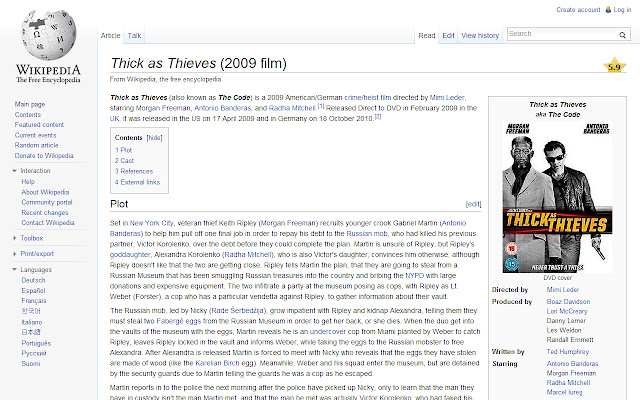
Task: Jump to 1 Plot in contents
Action: pos(123,150)
